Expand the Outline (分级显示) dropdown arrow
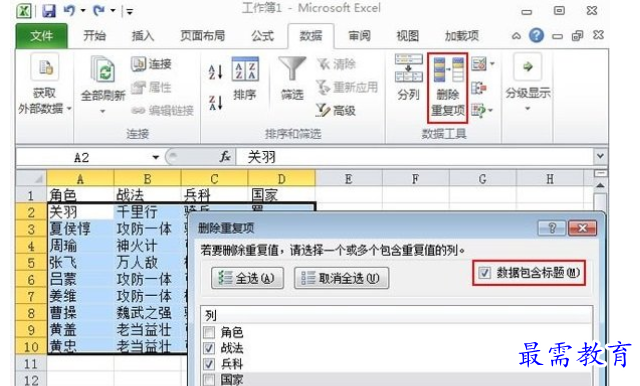The height and width of the screenshot is (386, 640). (527, 109)
